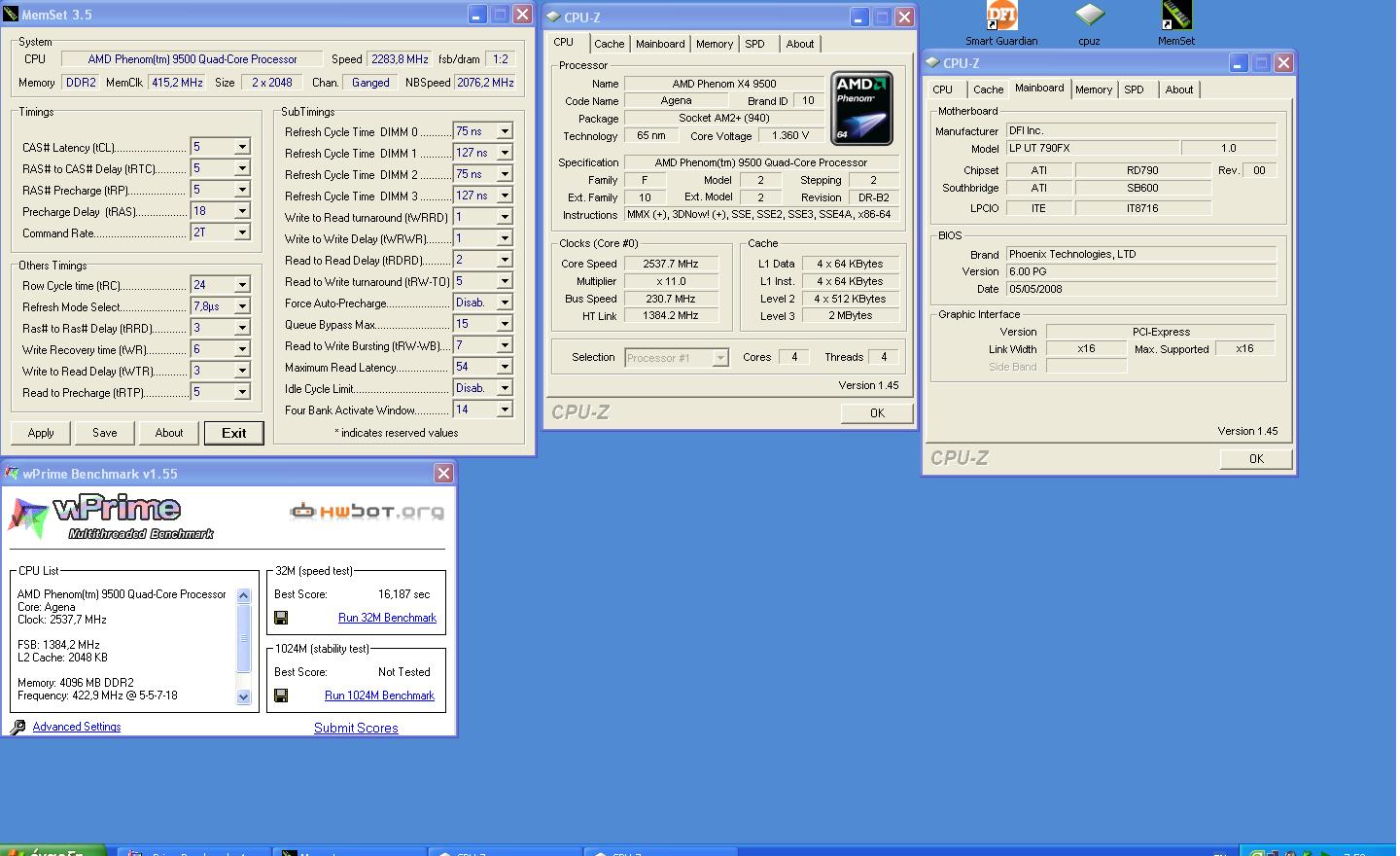The image size is (1400, 856).
Task: Open the Refresh Mode Select dropdown
Action: pos(242,306)
